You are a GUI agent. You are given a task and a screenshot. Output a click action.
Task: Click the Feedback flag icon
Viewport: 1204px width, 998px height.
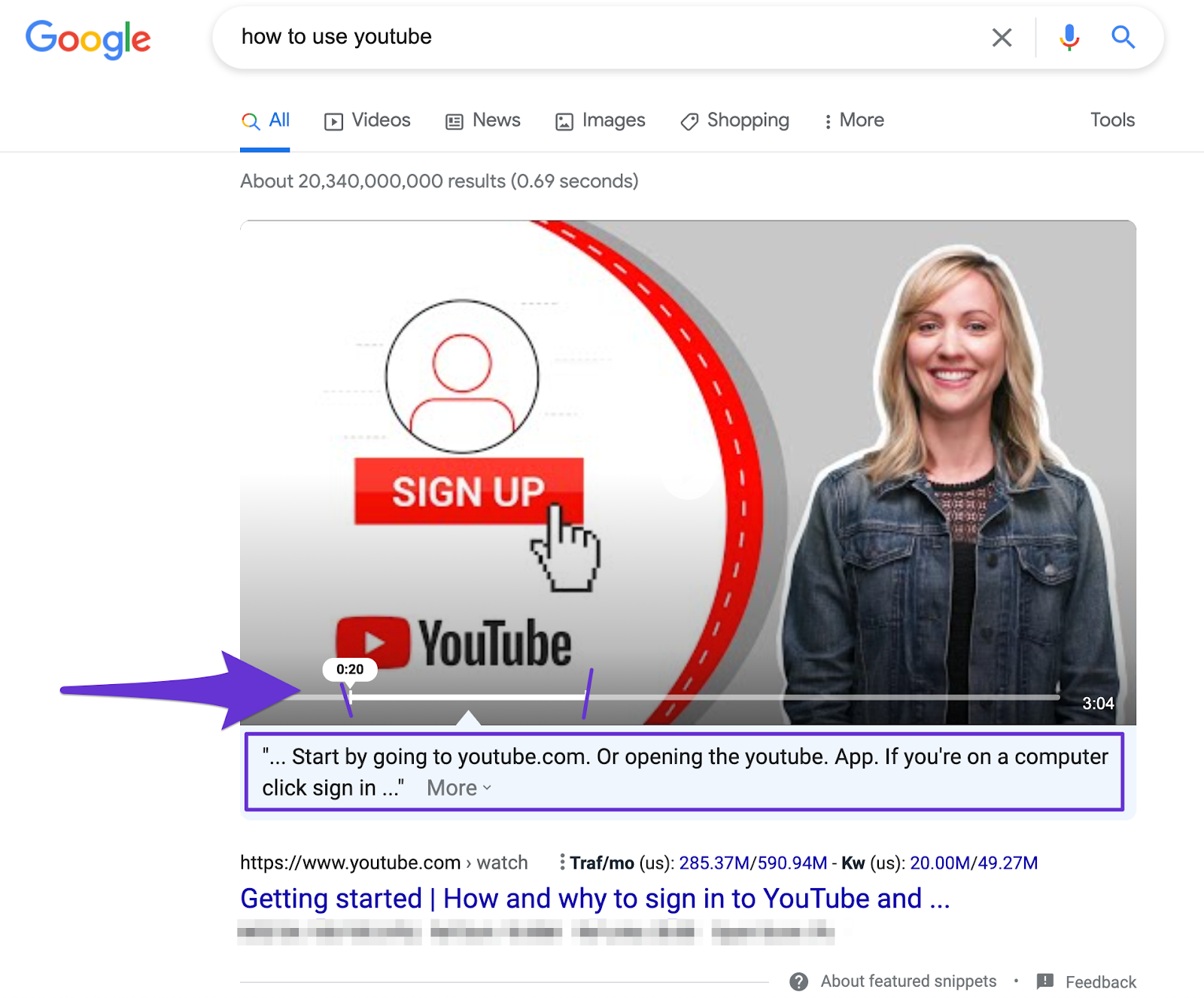1045,981
